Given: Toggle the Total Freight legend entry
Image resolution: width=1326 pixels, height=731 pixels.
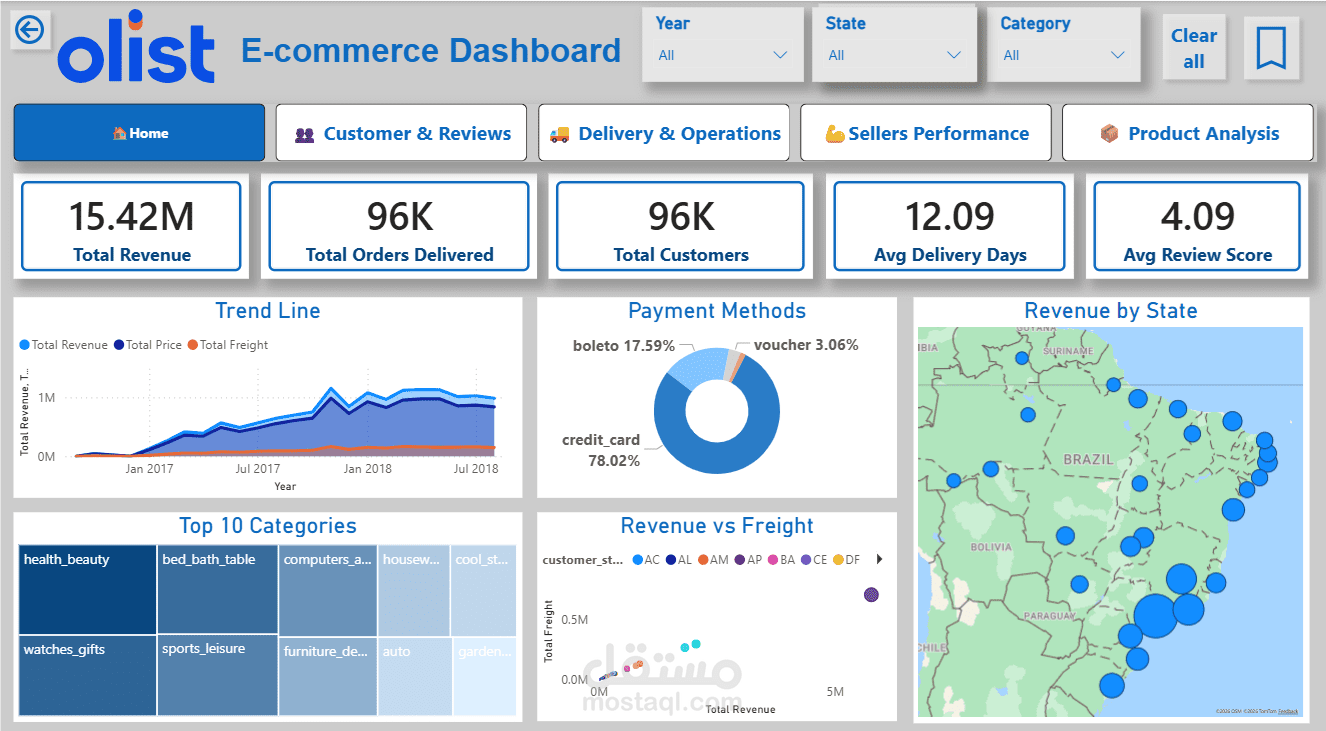Looking at the screenshot, I should point(227,345).
